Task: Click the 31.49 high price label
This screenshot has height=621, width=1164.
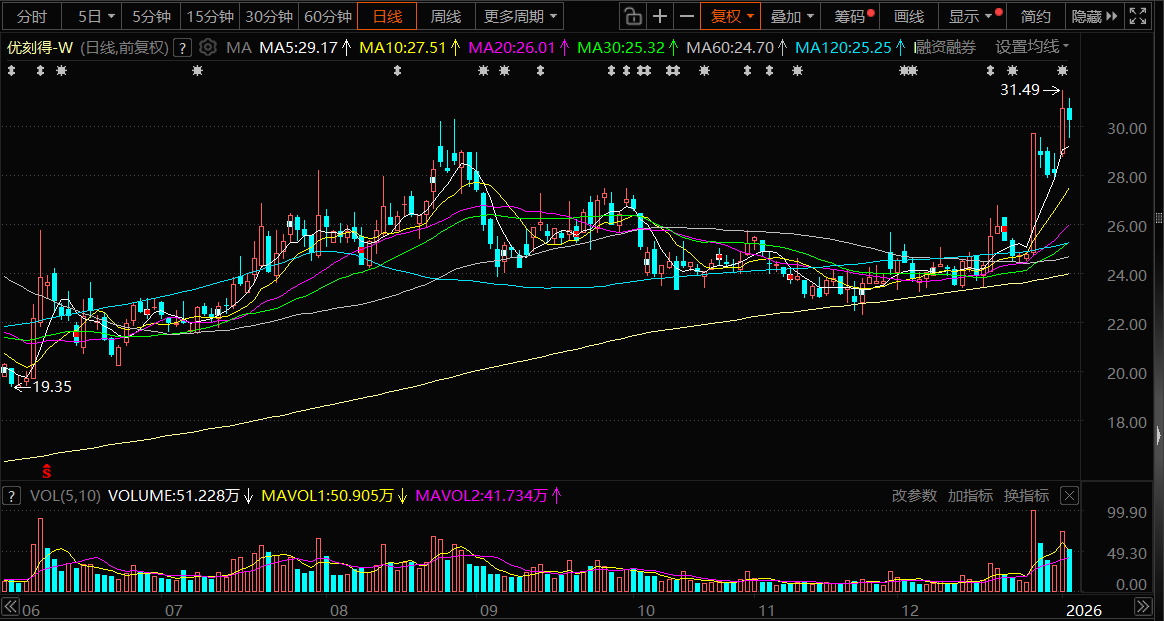Action: pyautogui.click(x=1020, y=91)
